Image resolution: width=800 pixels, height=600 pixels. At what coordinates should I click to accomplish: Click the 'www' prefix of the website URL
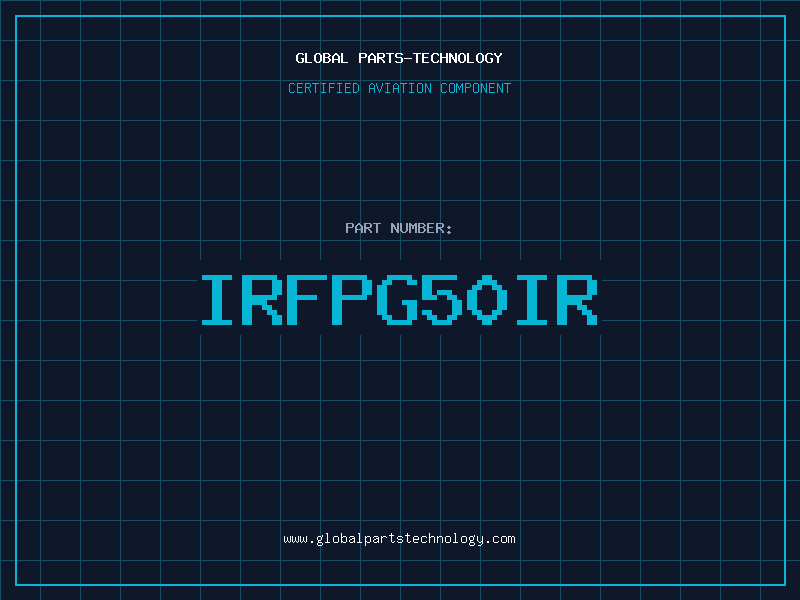pyautogui.click(x=295, y=539)
